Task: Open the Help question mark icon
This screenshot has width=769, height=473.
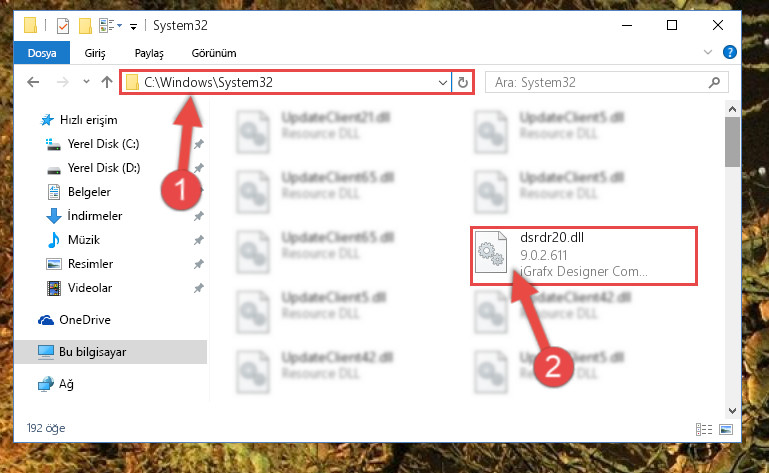Action: (x=729, y=52)
